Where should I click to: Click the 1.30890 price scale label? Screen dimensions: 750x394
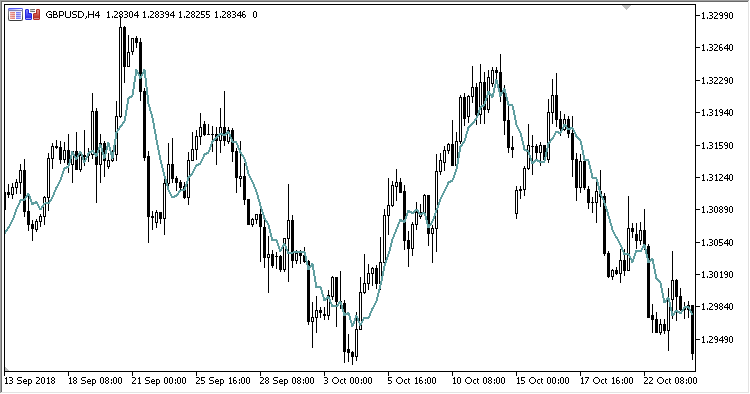717,210
